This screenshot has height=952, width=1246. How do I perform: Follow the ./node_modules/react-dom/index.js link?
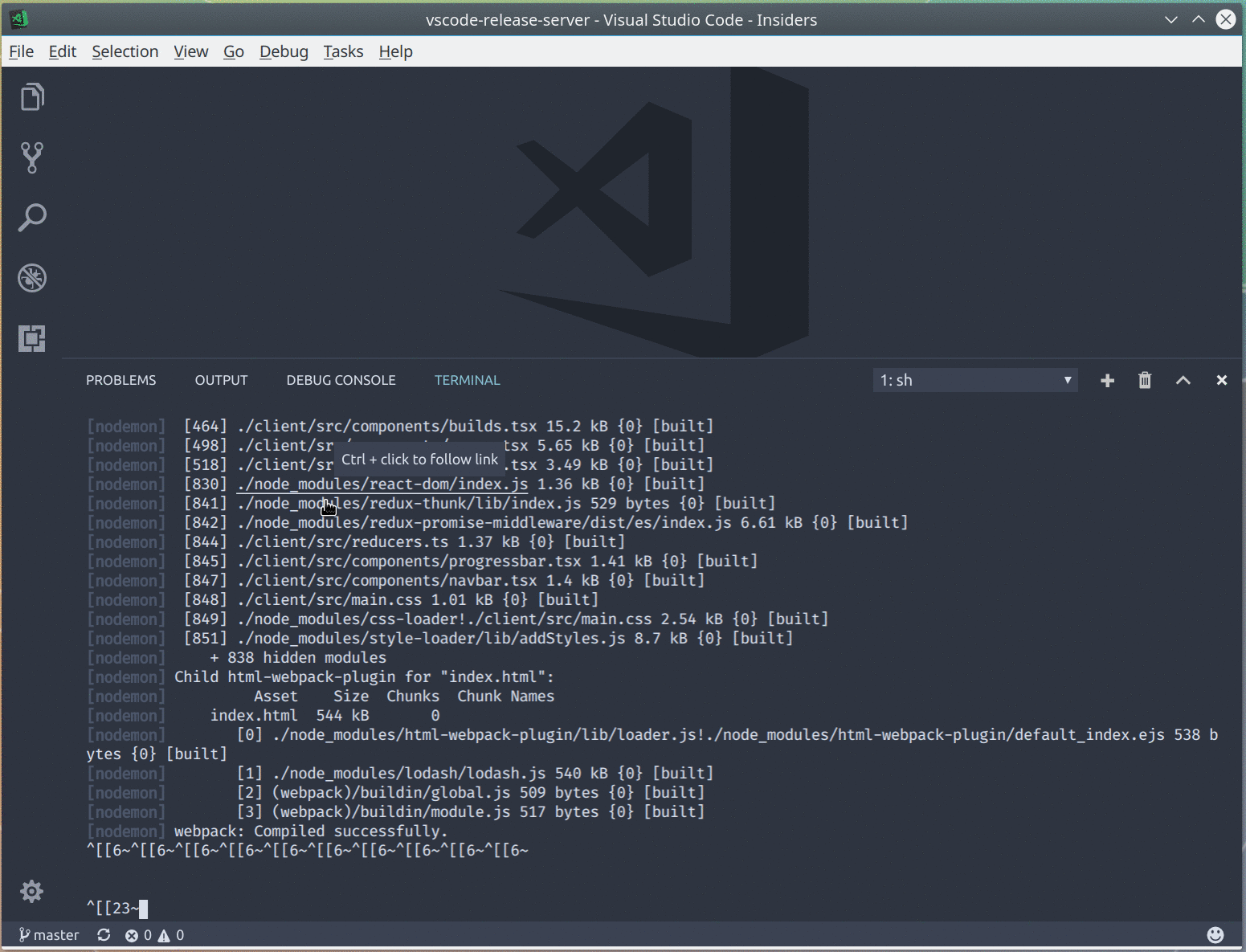click(x=382, y=484)
